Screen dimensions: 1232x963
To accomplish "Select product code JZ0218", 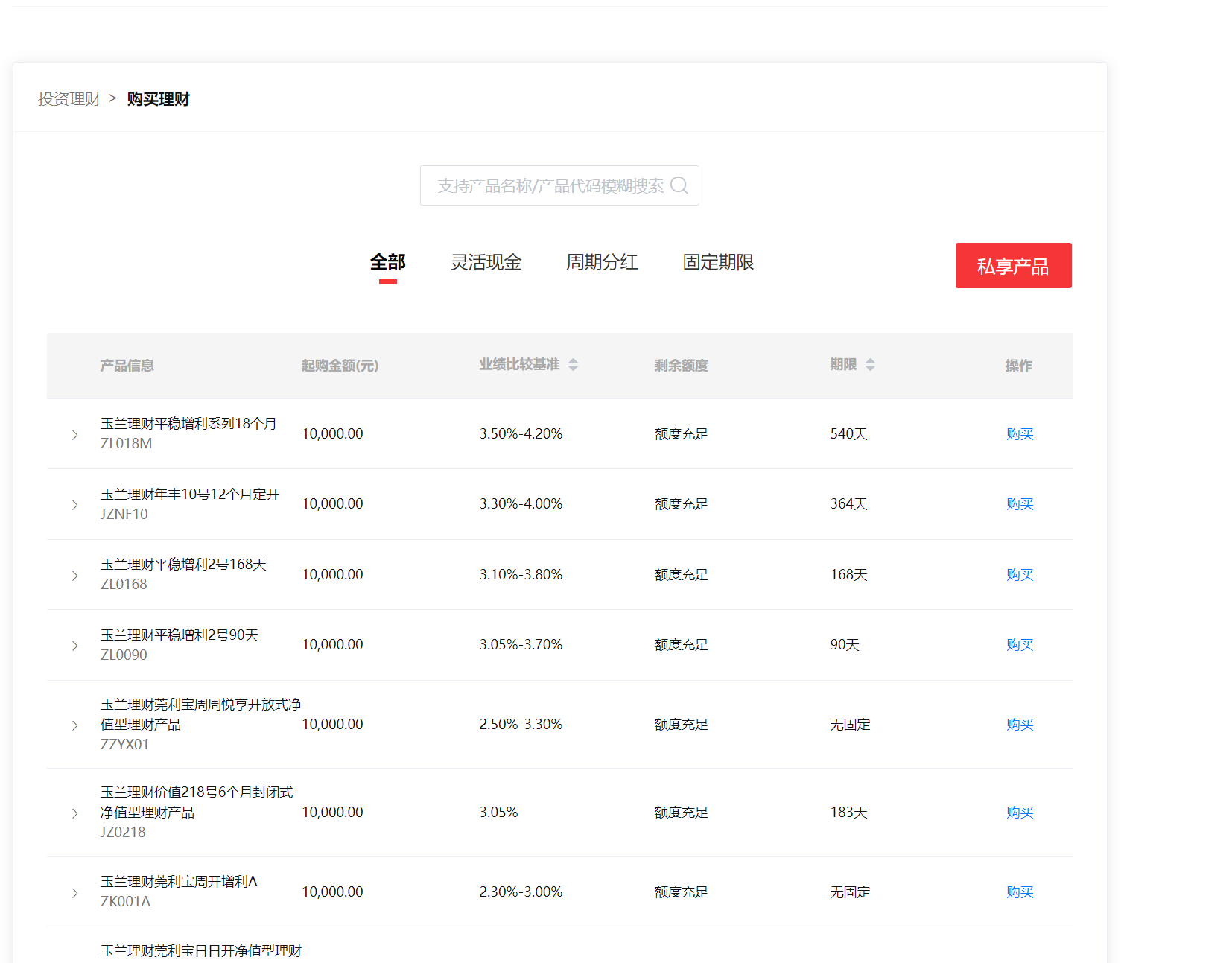I will 123,833.
